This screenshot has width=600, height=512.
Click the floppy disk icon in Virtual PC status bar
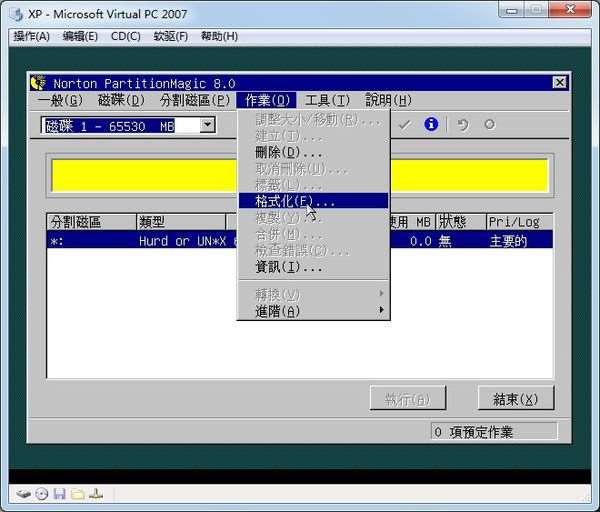coord(59,494)
